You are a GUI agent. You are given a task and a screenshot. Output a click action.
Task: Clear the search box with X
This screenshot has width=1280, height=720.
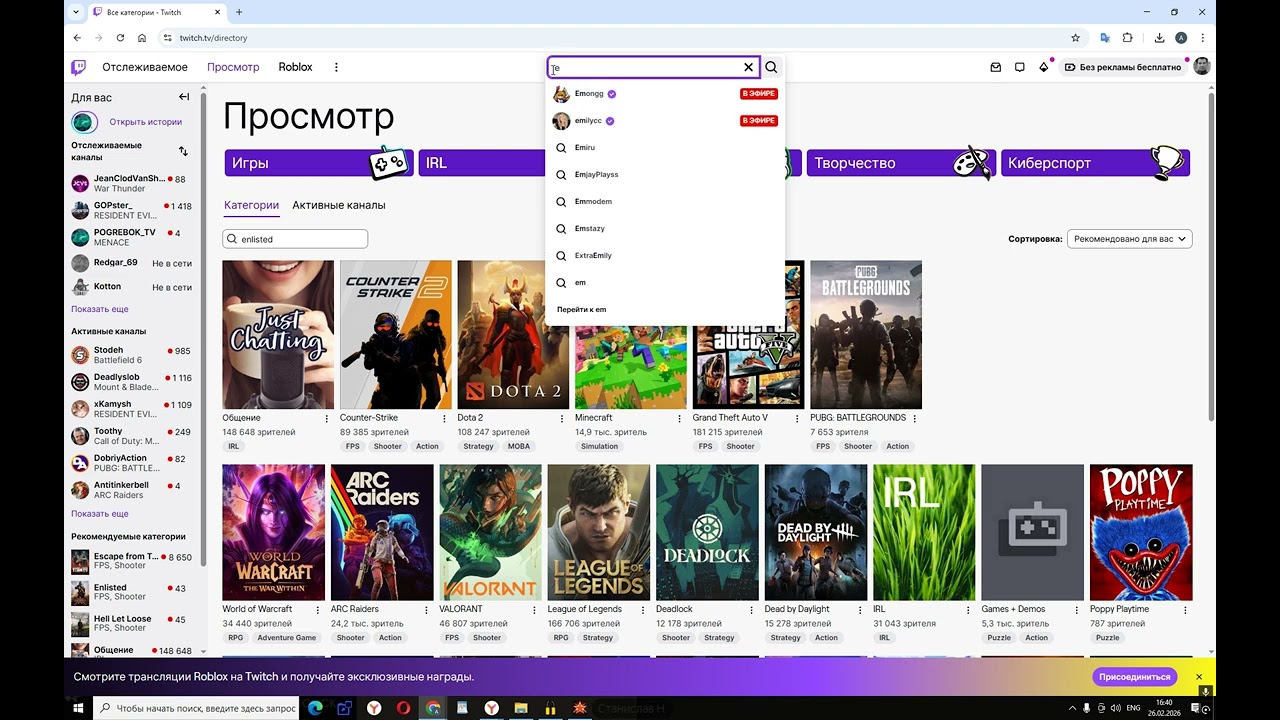[748, 67]
